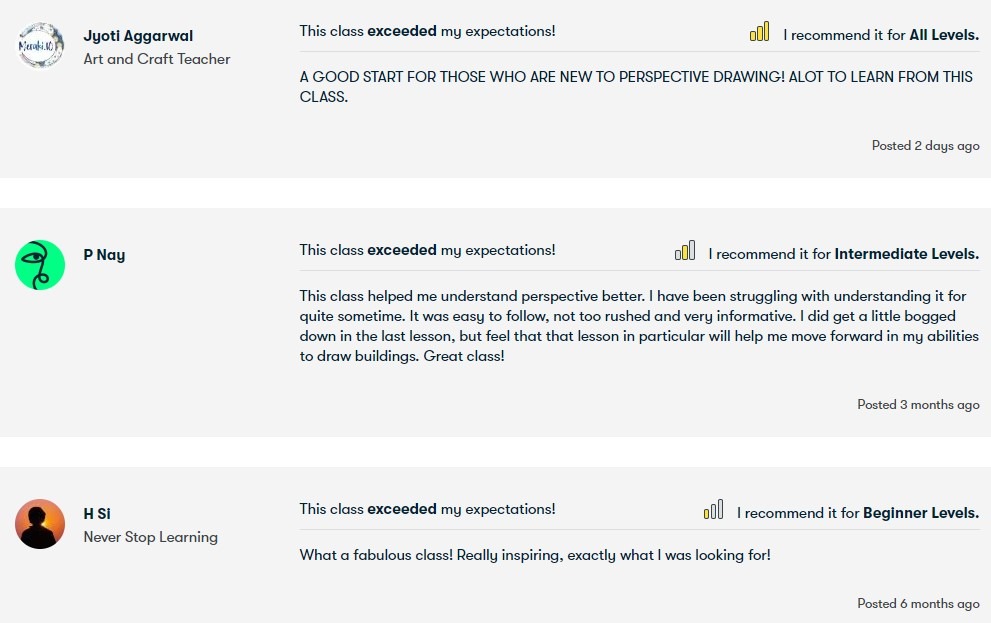
Task: Click 'Posted 2 days ago' timestamp
Action: pyautogui.click(x=925, y=146)
